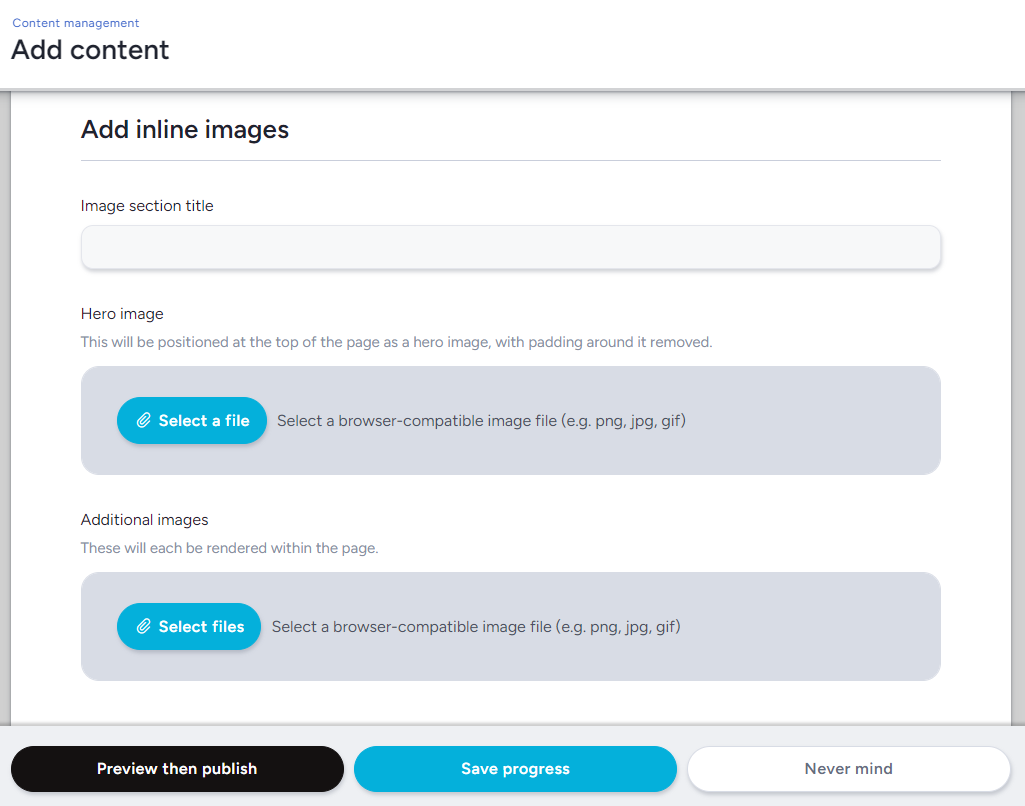Click Preview then publish
The width and height of the screenshot is (1025, 806).
tap(177, 769)
